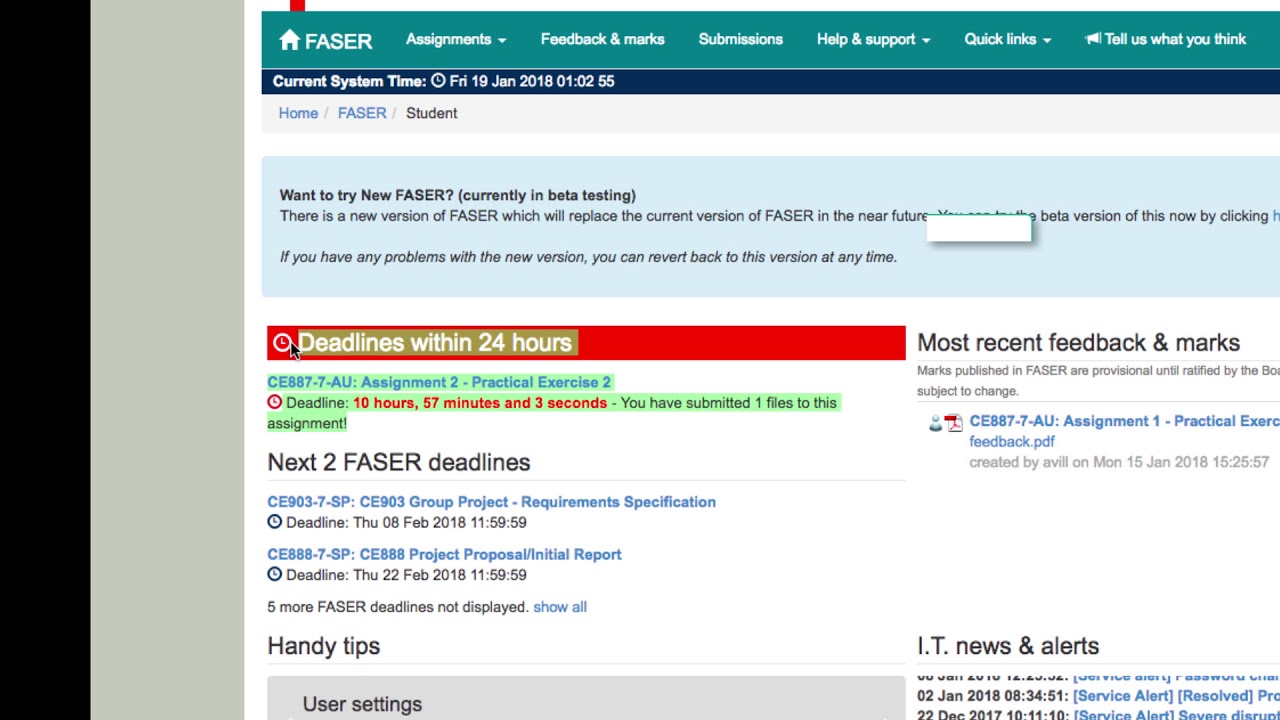Click clock icon beside Thu 08 Feb deadline
1280x720 pixels.
click(x=275, y=522)
